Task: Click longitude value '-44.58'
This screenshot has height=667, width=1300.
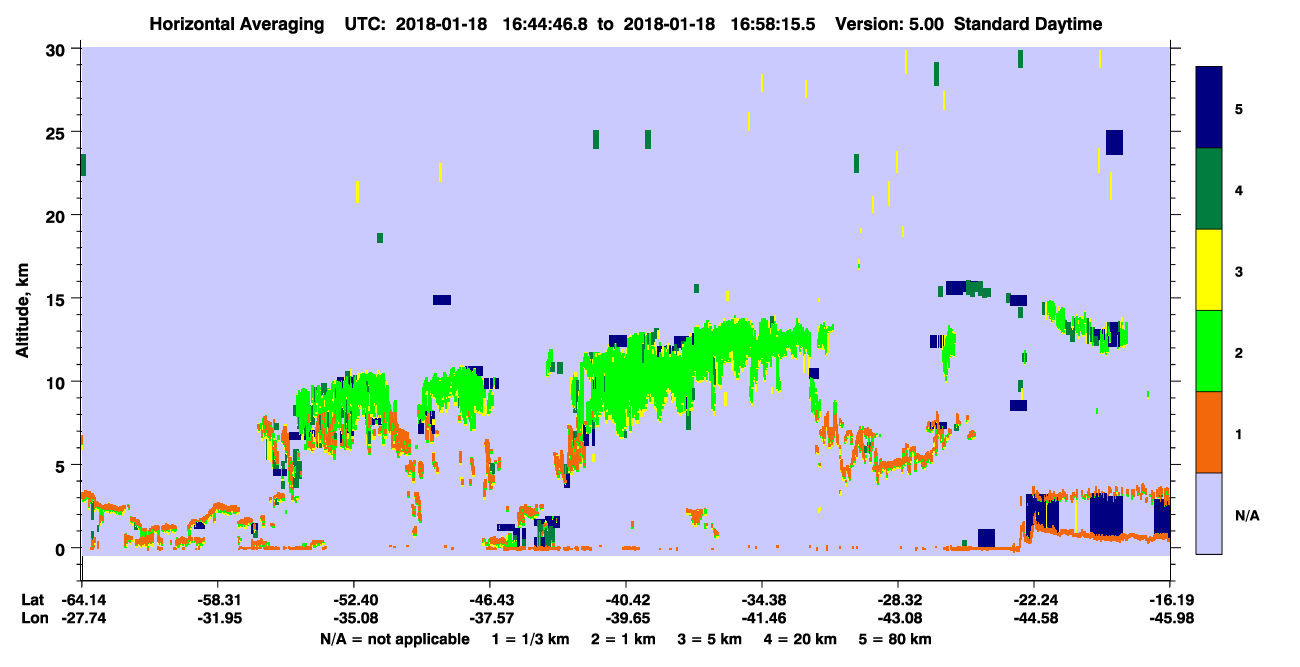Action: pos(1034,619)
